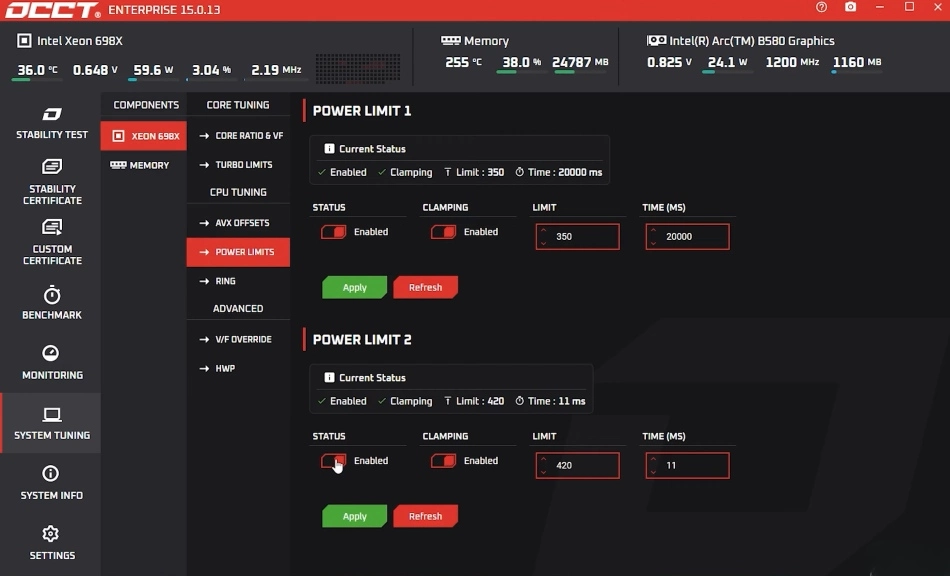Screen dimensions: 950x576
Task: Click the help question mark icon
Action: (x=821, y=7)
